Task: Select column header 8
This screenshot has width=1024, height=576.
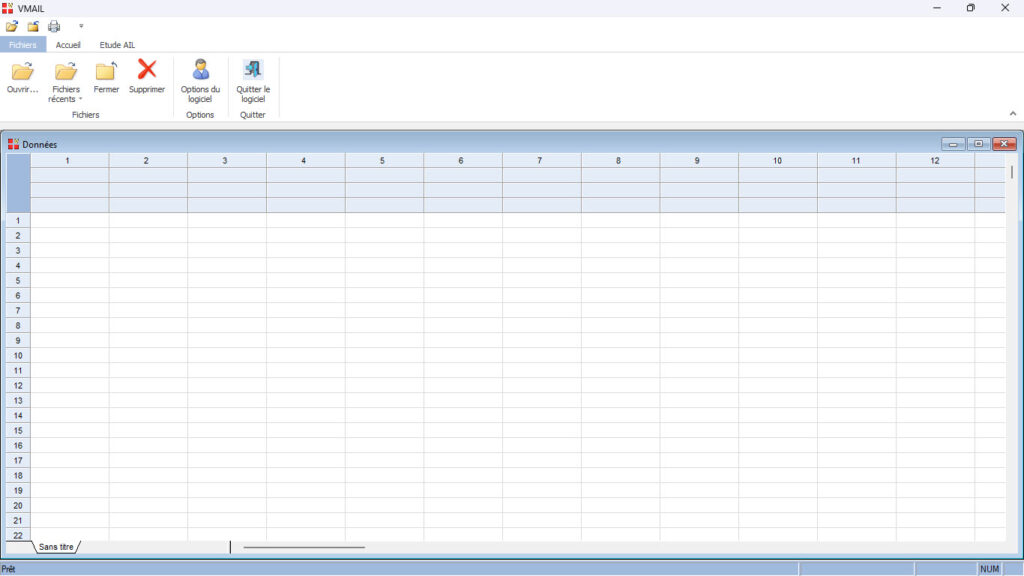Action: click(620, 161)
